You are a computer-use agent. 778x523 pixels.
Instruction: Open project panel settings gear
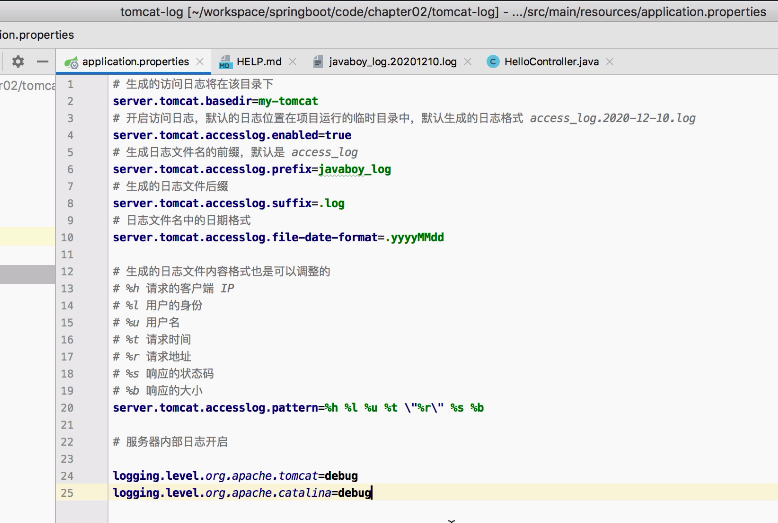pyautogui.click(x=18, y=62)
